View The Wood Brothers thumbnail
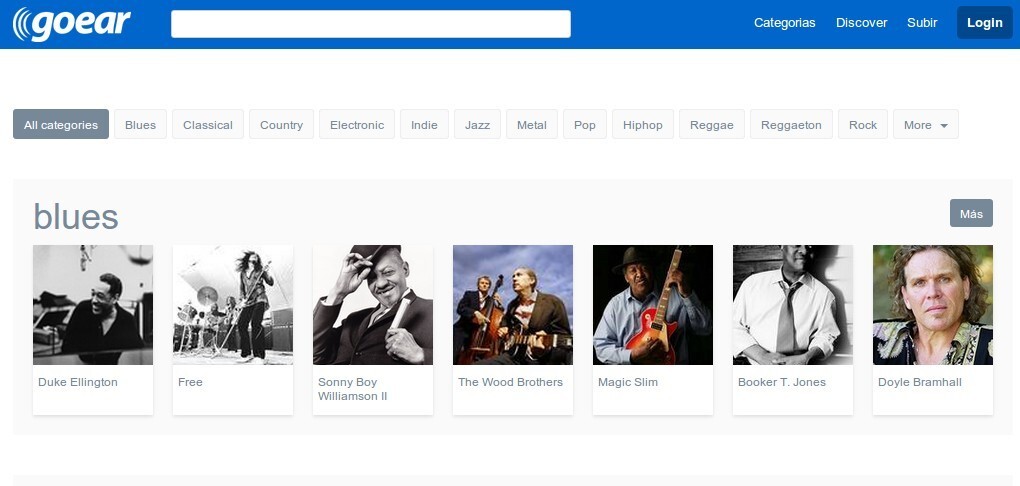Viewport: 1020px width, 486px height. (x=513, y=305)
